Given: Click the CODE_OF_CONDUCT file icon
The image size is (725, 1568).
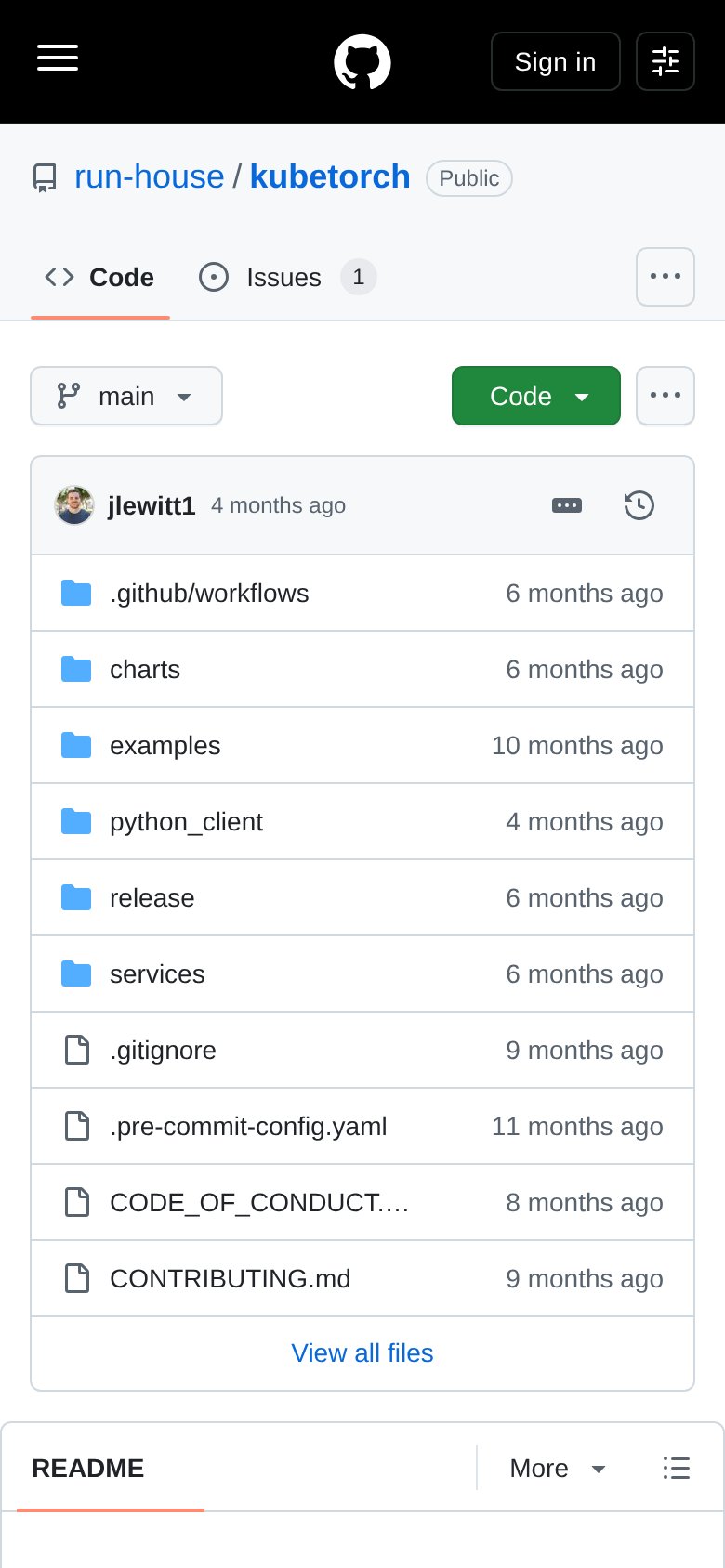Looking at the screenshot, I should point(77,1202).
